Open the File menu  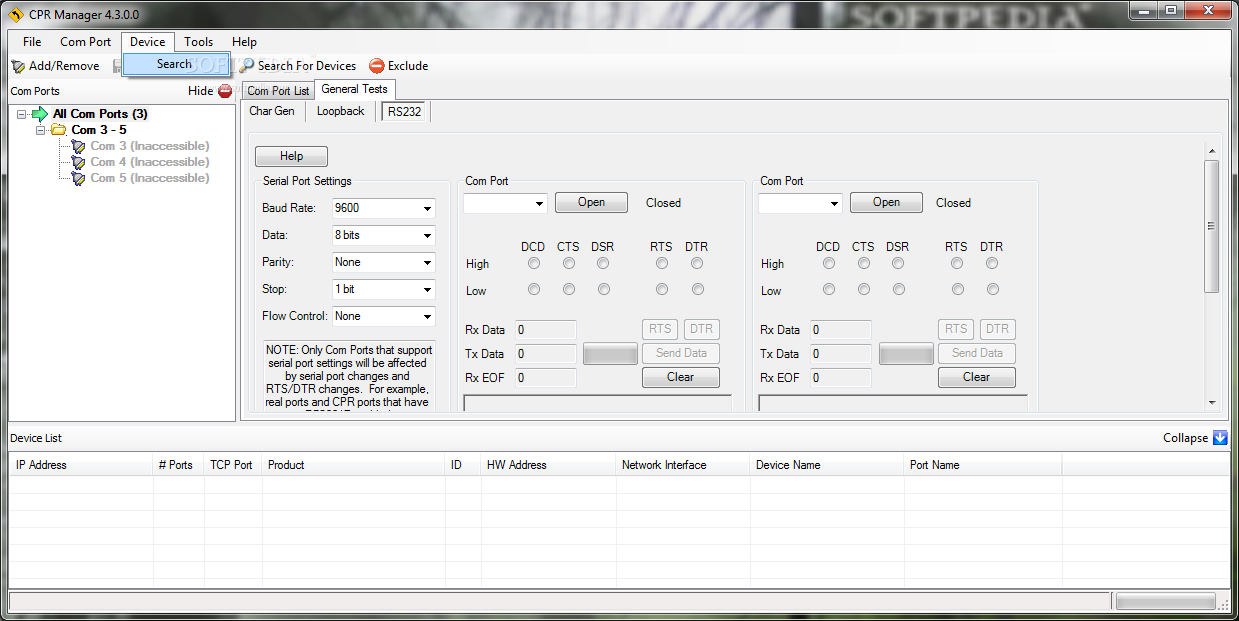(x=32, y=42)
